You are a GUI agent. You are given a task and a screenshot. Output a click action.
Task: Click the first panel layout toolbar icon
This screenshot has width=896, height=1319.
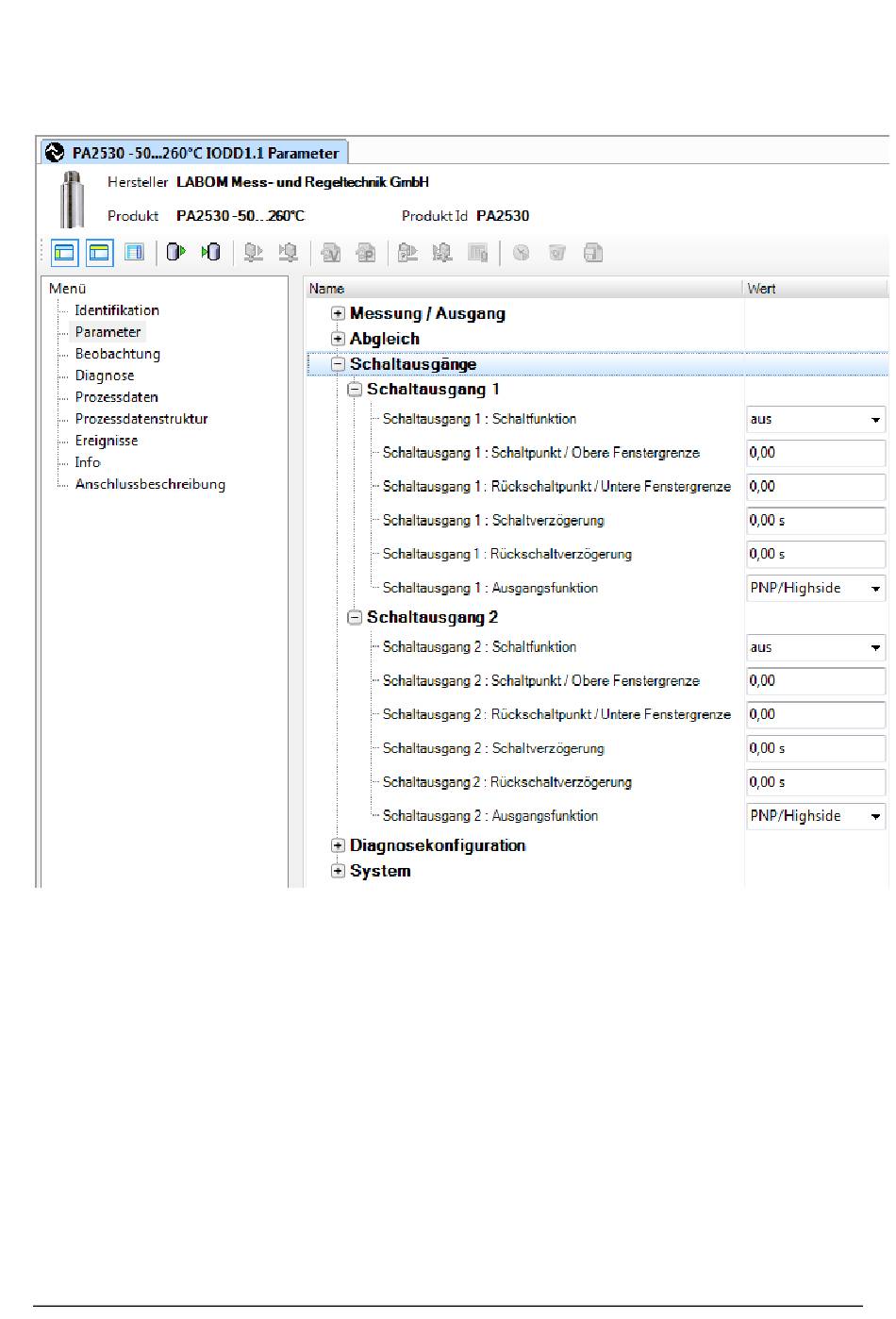click(x=64, y=253)
